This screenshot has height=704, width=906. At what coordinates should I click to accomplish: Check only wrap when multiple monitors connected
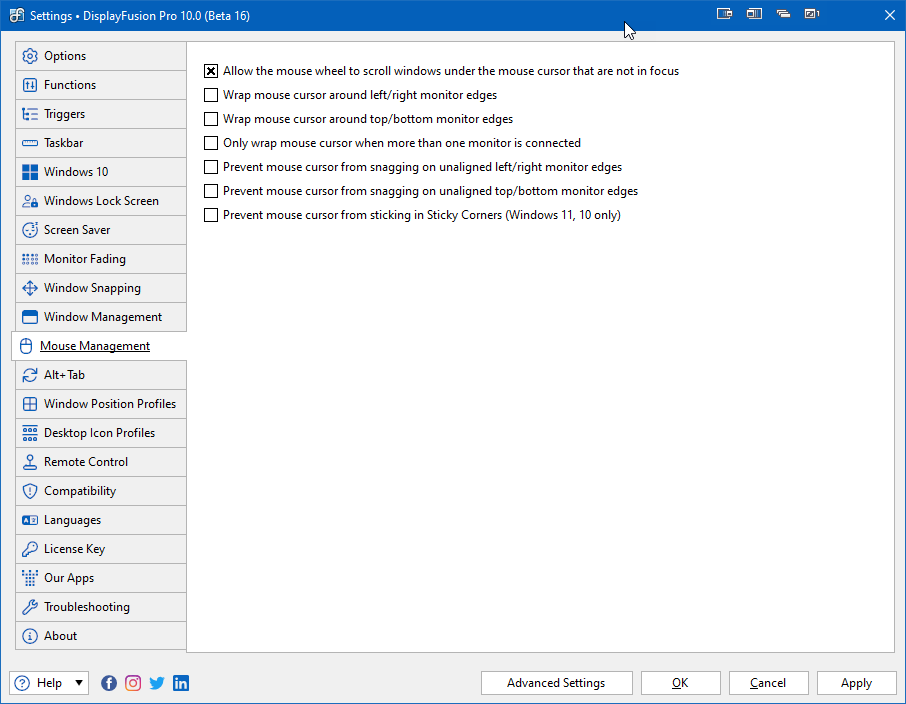(x=211, y=143)
